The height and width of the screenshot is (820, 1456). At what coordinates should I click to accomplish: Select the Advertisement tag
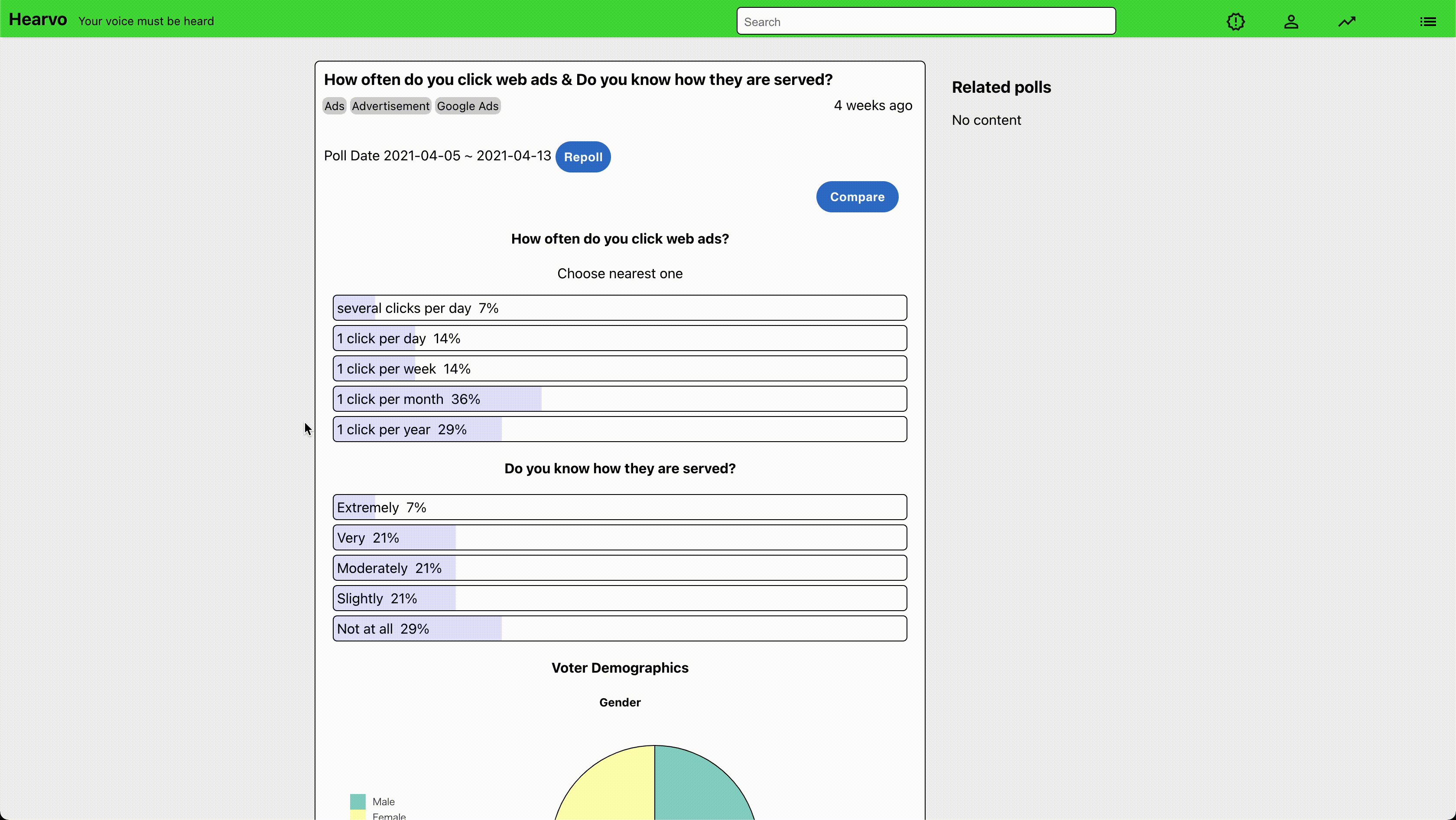(x=390, y=106)
